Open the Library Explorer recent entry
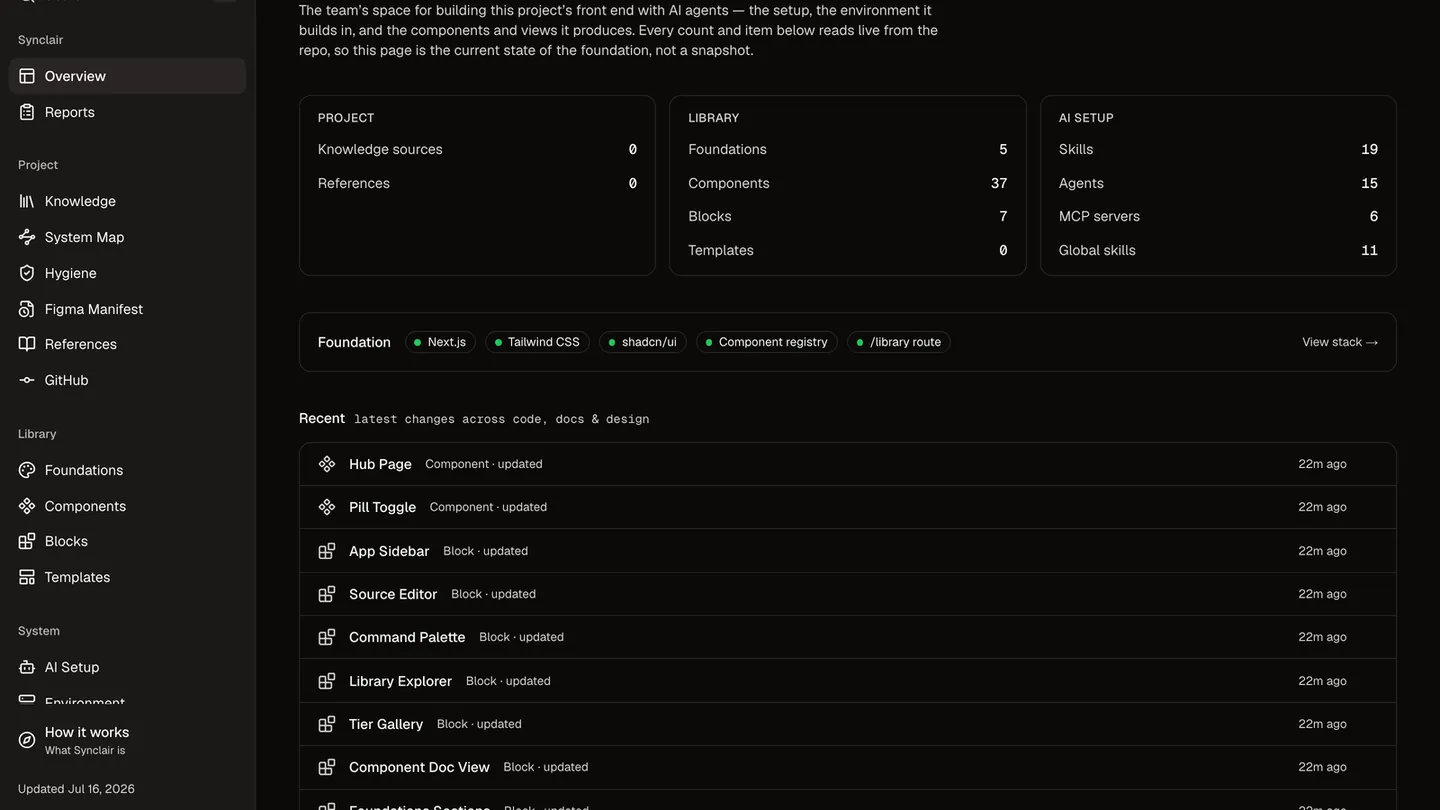Screen dimensions: 1440x810 (848, 681)
